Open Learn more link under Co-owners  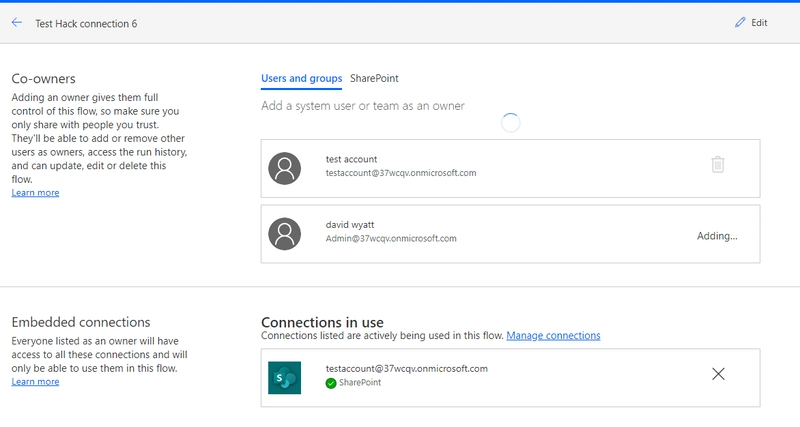pos(35,192)
